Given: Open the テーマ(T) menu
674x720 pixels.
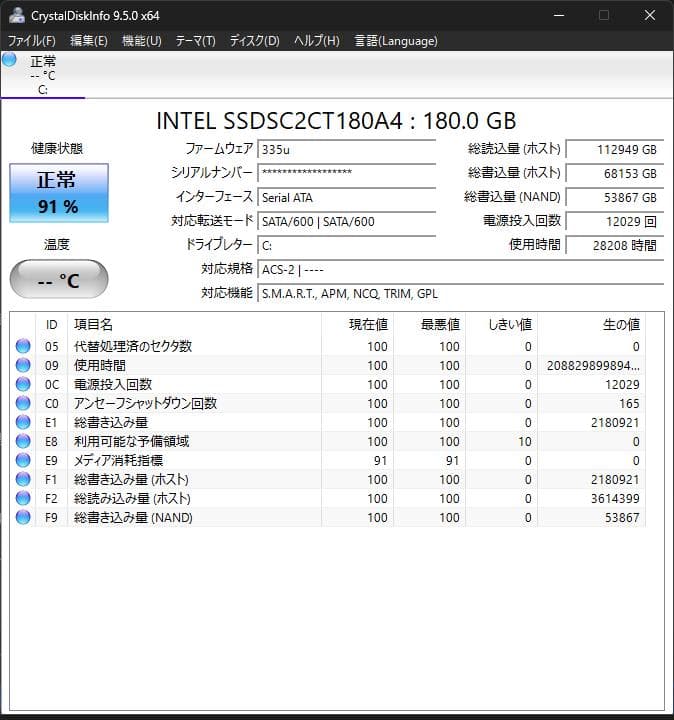Looking at the screenshot, I should (x=196, y=41).
